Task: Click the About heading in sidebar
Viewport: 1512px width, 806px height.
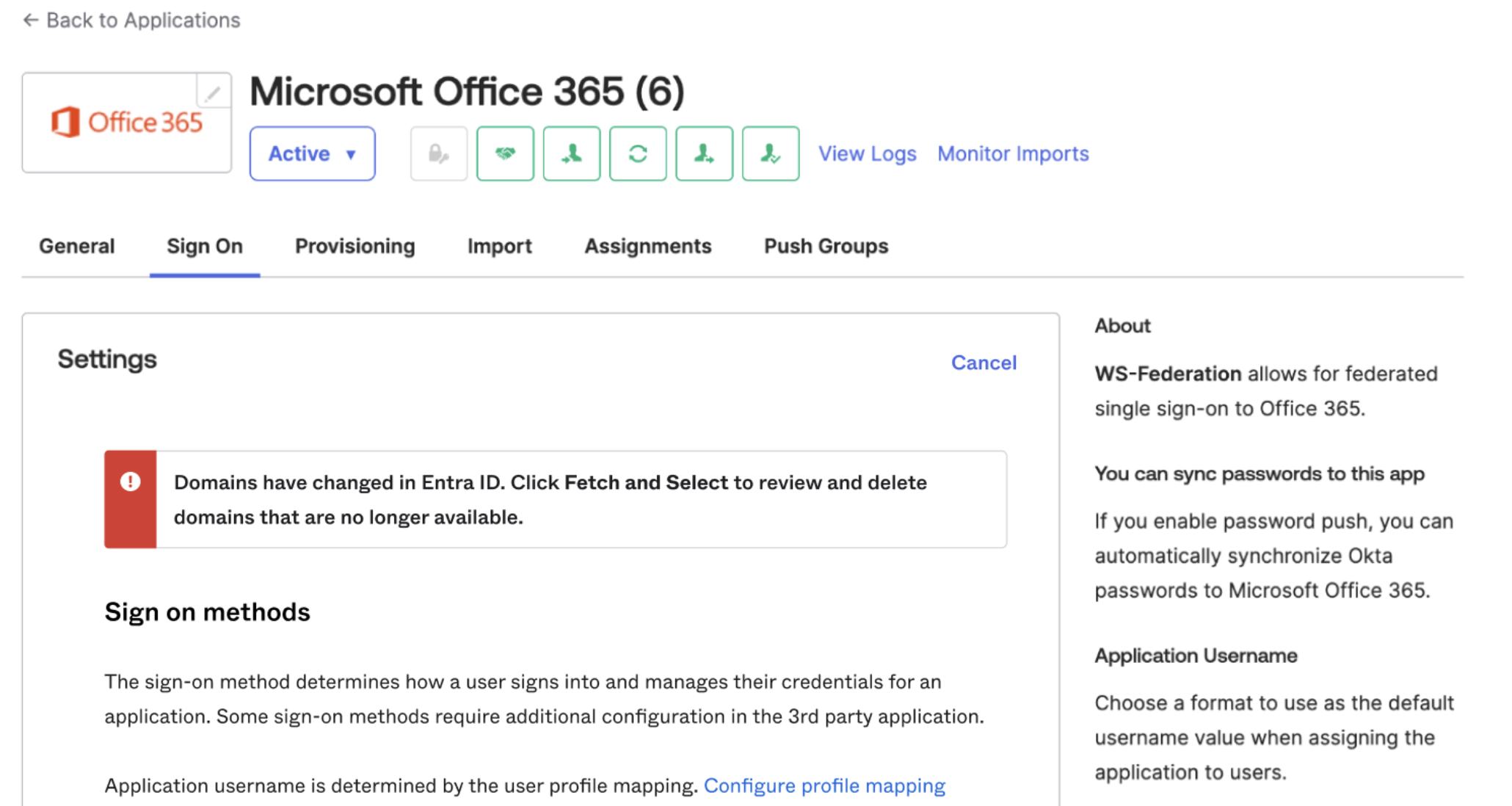Action: coord(1122,326)
